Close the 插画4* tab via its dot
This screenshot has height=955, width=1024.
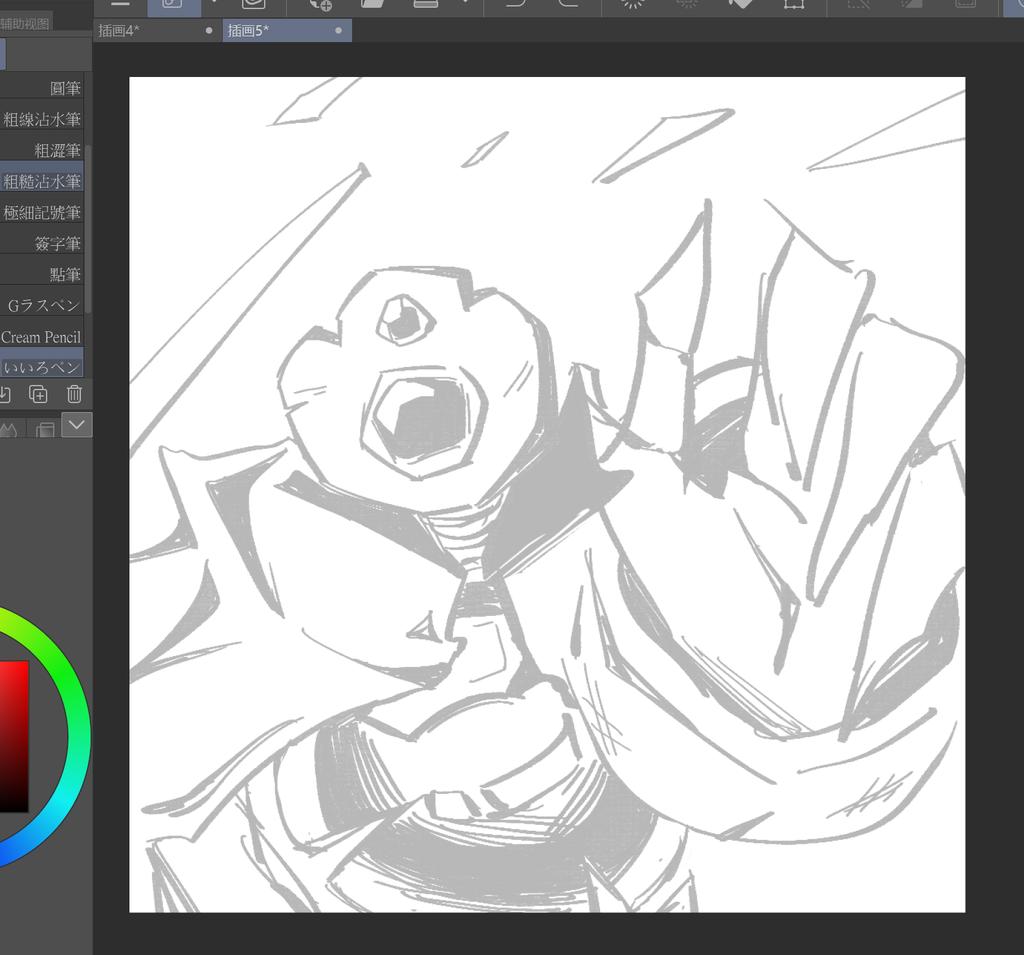click(x=209, y=30)
